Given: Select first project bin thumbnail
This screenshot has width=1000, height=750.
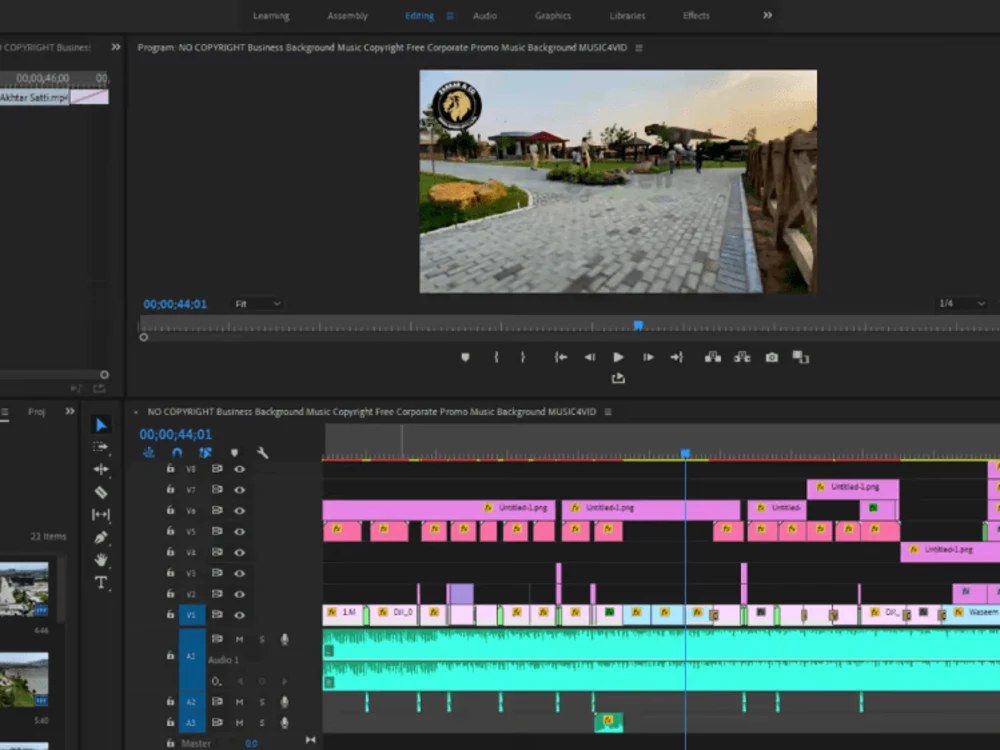Looking at the screenshot, I should 24,589.
